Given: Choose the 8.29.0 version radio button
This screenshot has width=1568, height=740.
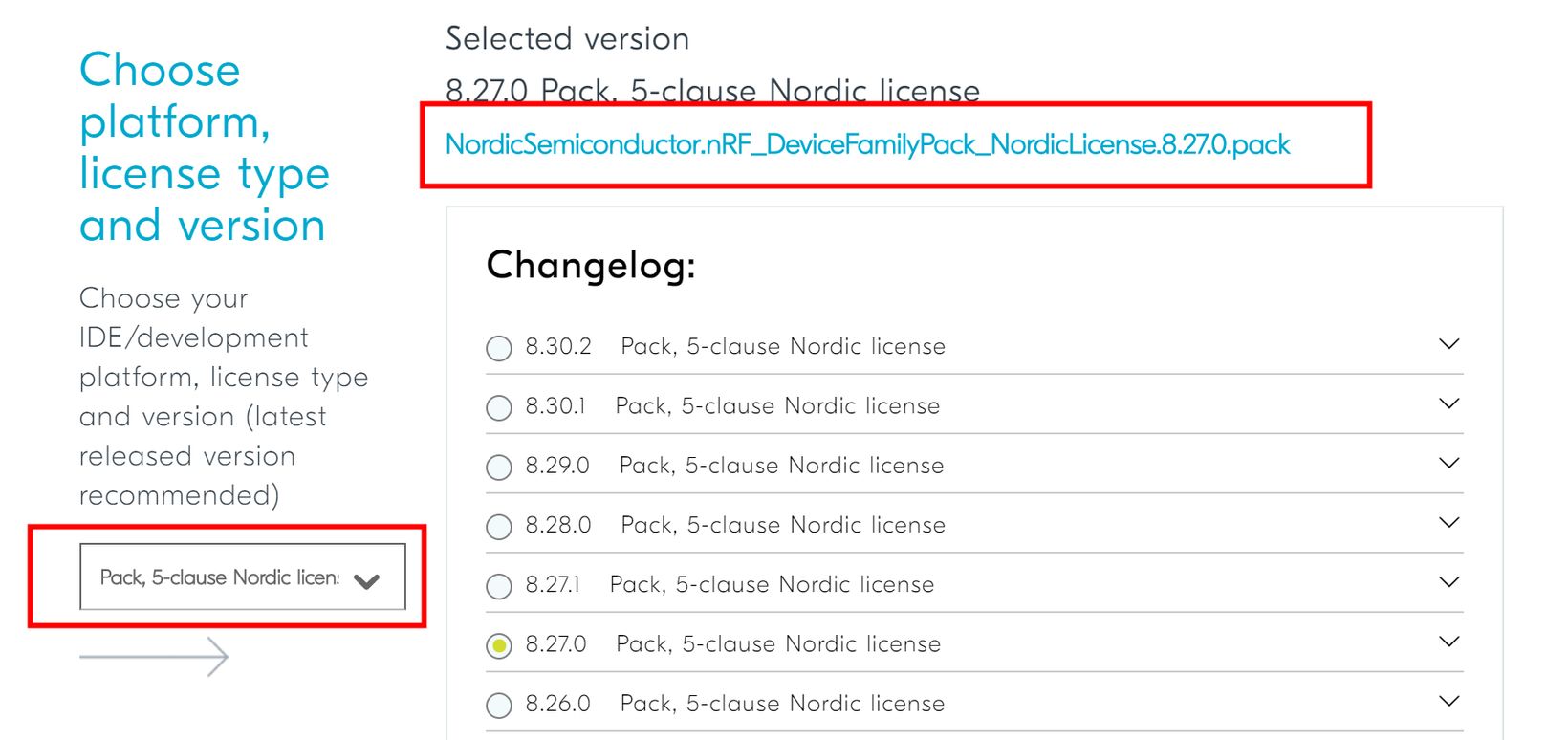Looking at the screenshot, I should pyautogui.click(x=499, y=467).
